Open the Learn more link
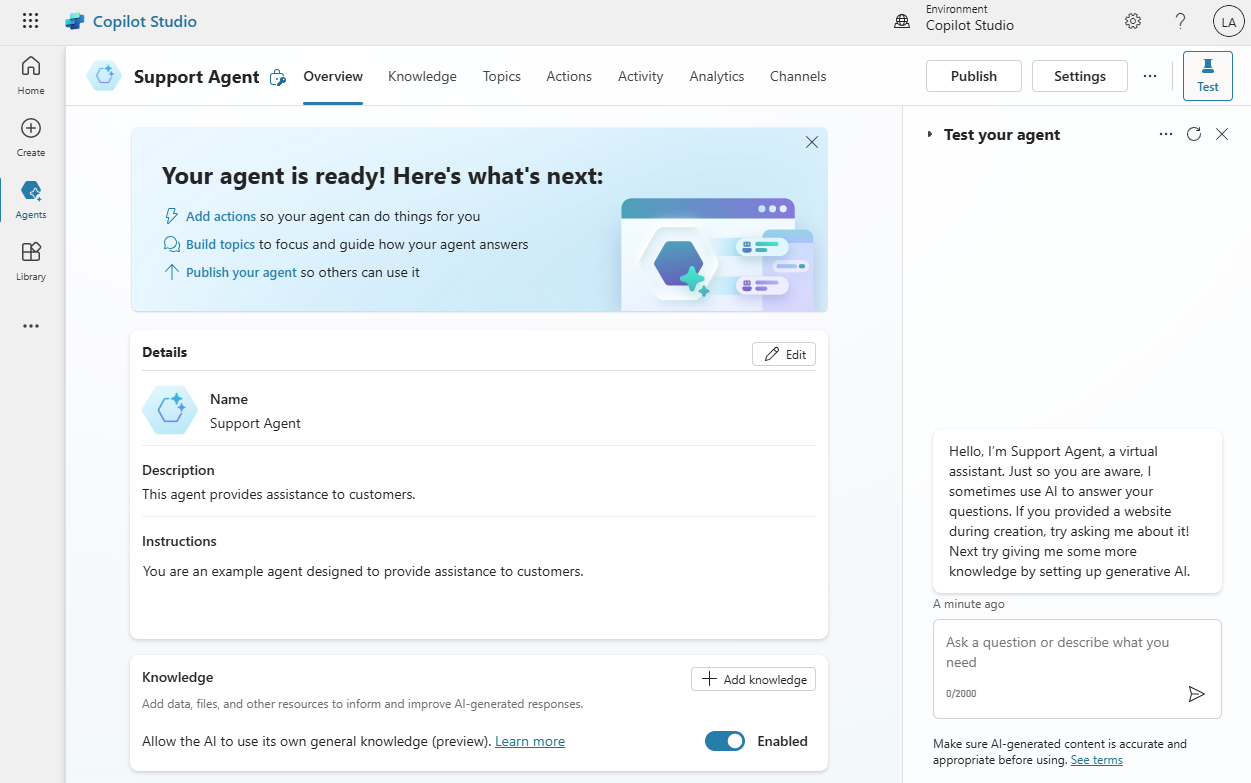Image resolution: width=1251 pixels, height=783 pixels. coord(530,741)
